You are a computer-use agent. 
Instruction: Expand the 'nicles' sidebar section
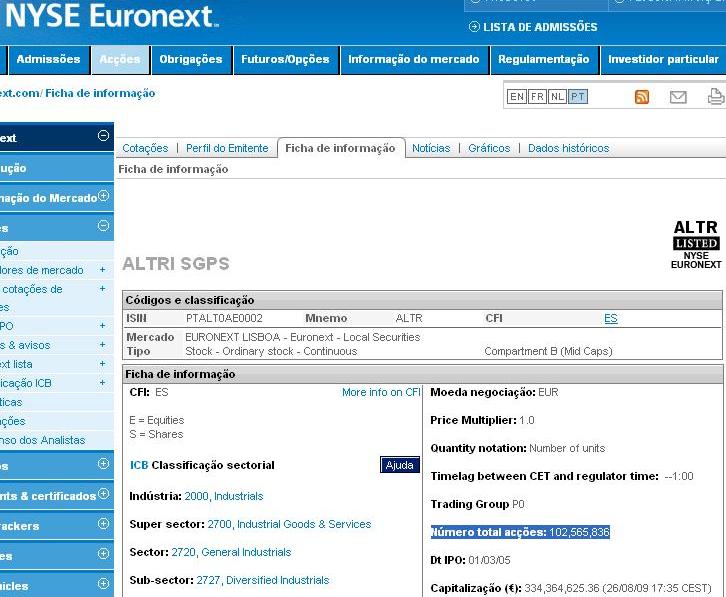click(103, 584)
